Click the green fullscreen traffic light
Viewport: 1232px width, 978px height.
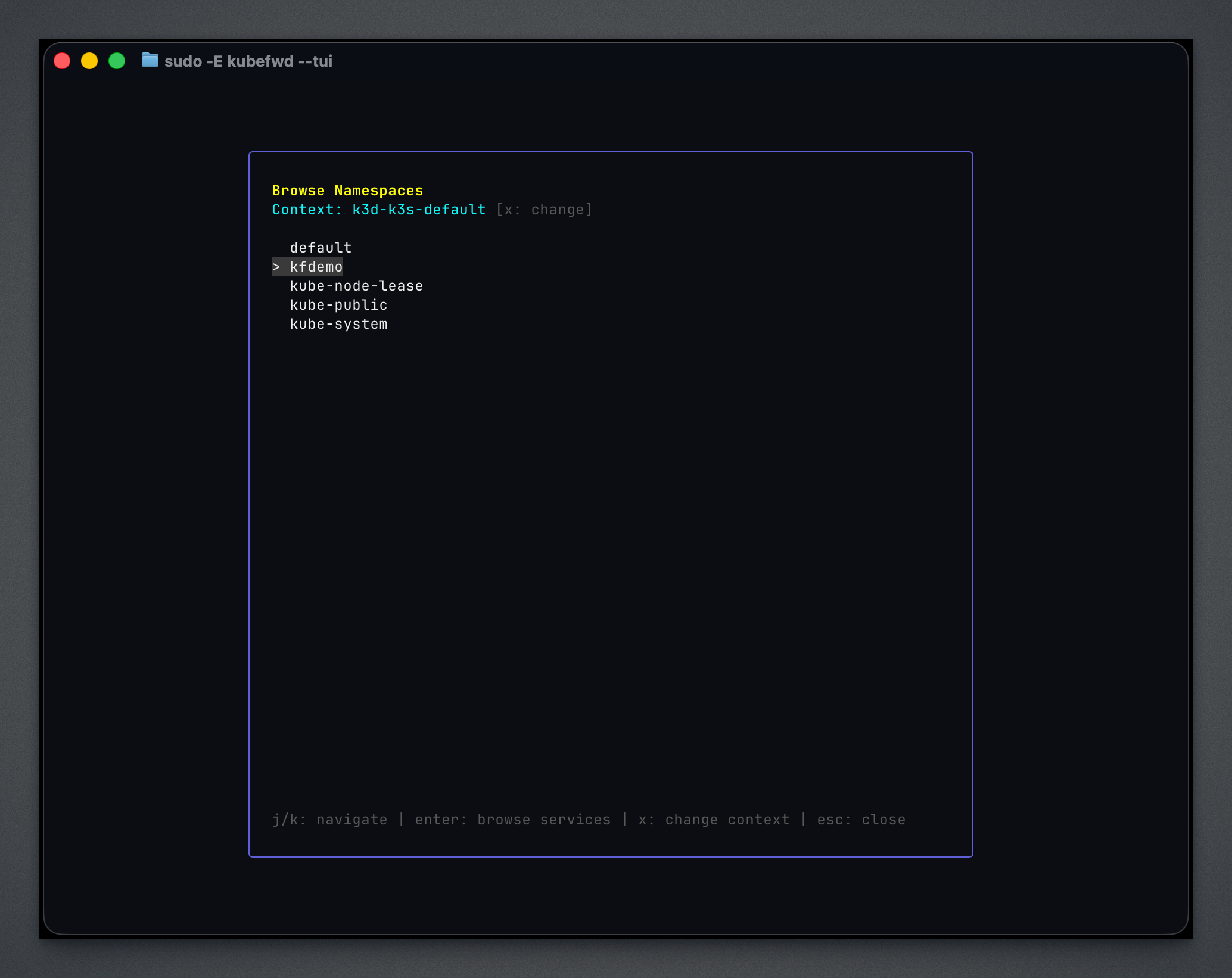pos(117,60)
